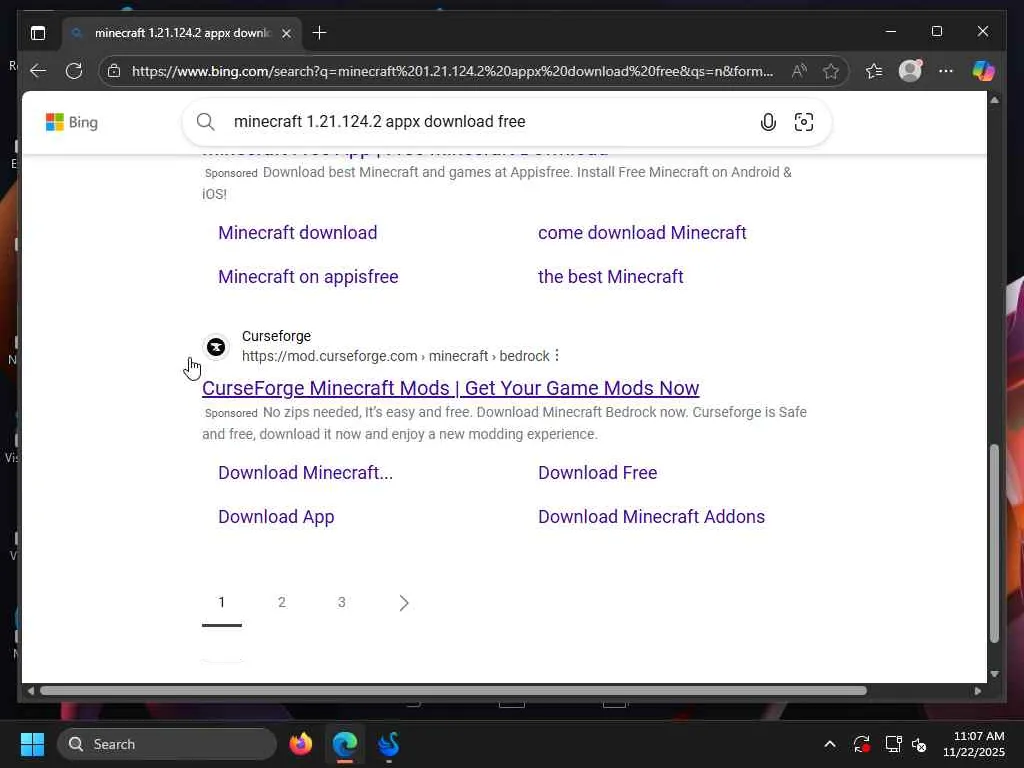Screen dimensions: 1024x768
Task: Open the network display tray icon
Action: 893,744
